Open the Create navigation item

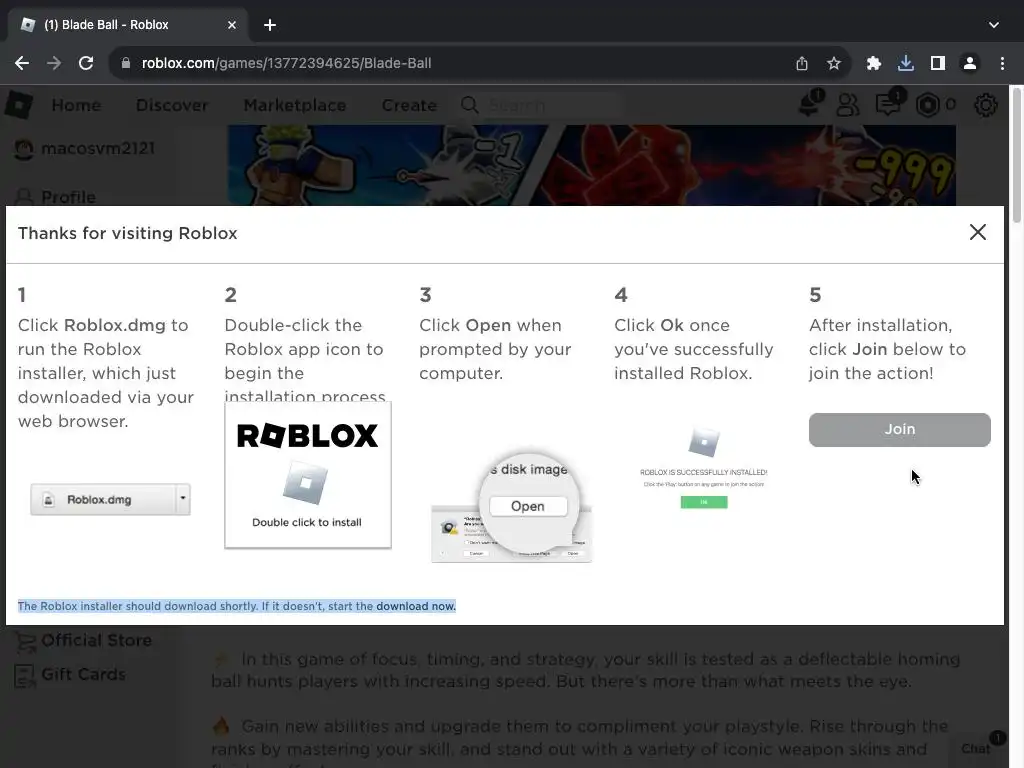coord(409,105)
